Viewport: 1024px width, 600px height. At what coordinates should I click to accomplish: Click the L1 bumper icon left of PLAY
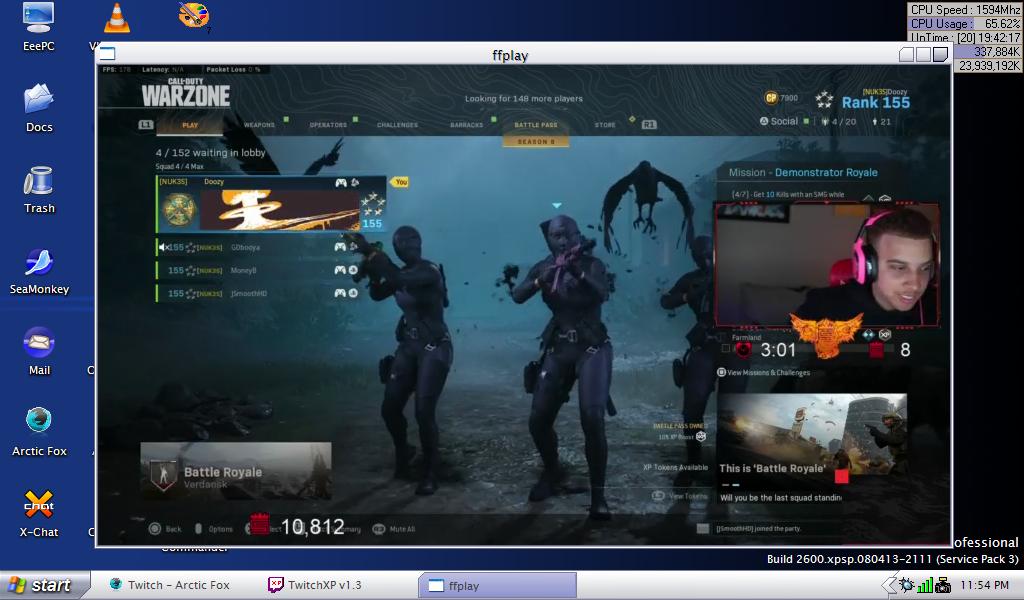point(146,125)
